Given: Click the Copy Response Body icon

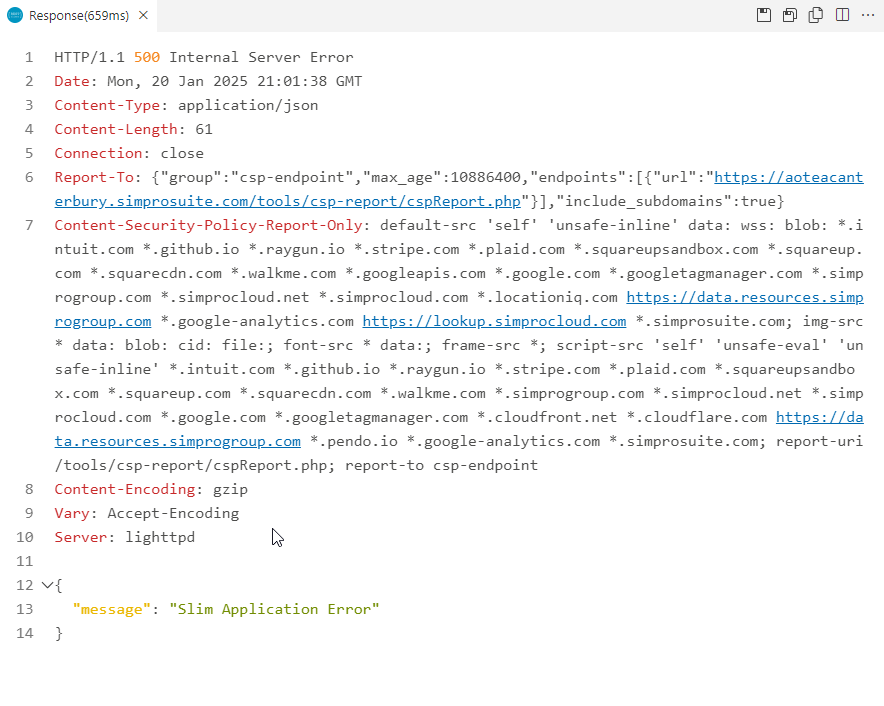Looking at the screenshot, I should coord(816,15).
